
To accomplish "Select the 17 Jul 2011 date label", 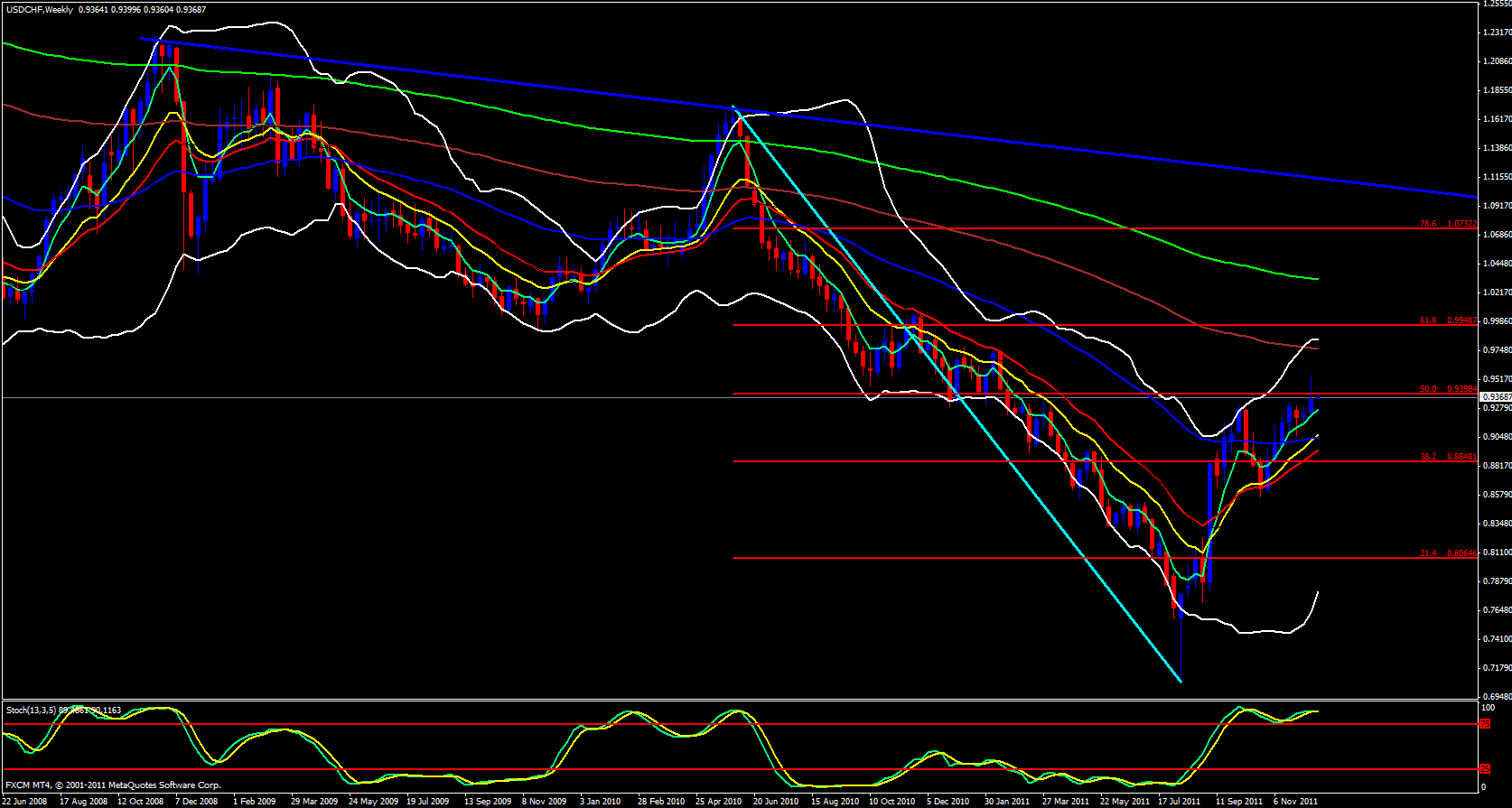I will click(1179, 801).
